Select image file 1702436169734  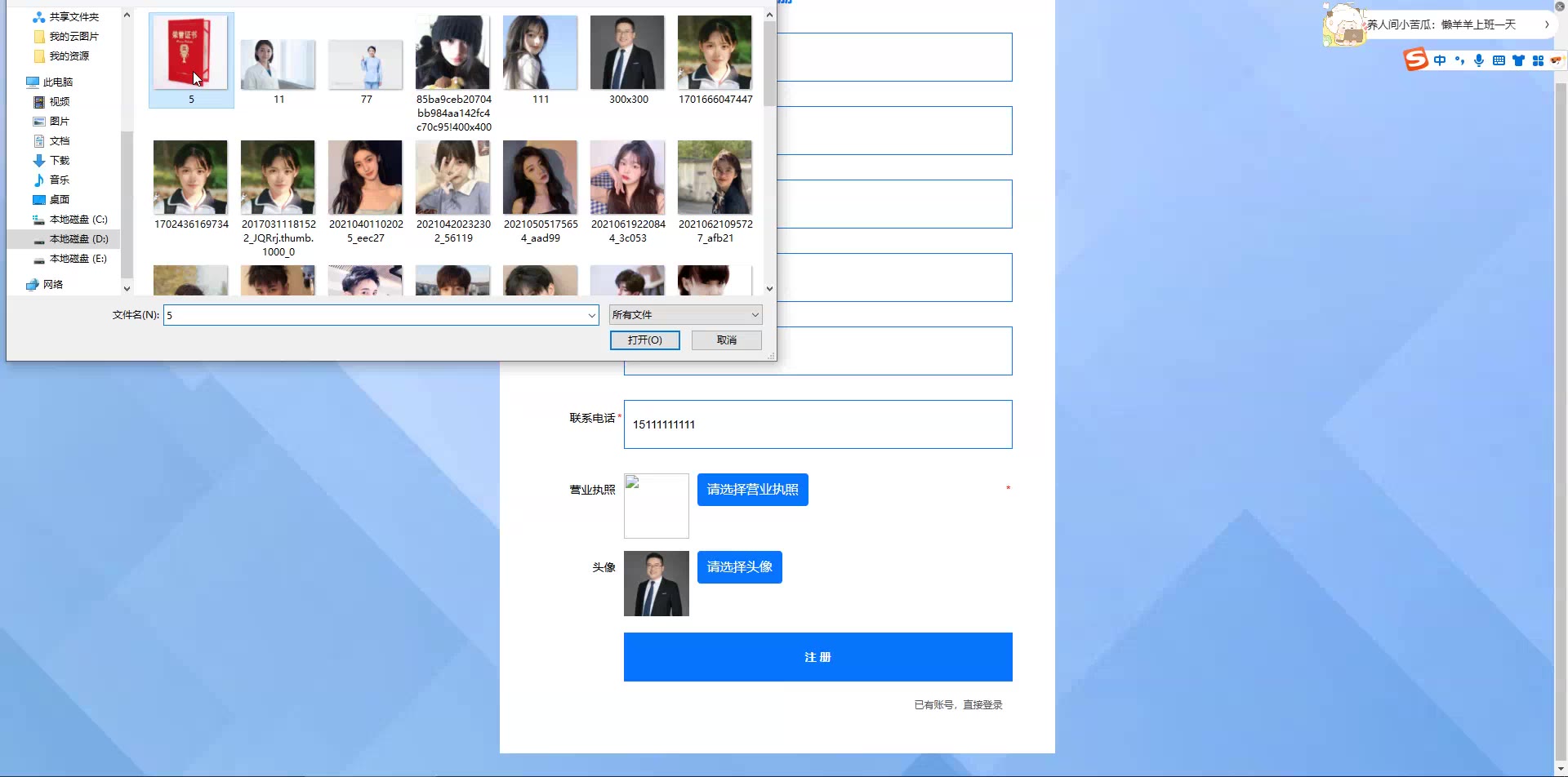click(191, 185)
